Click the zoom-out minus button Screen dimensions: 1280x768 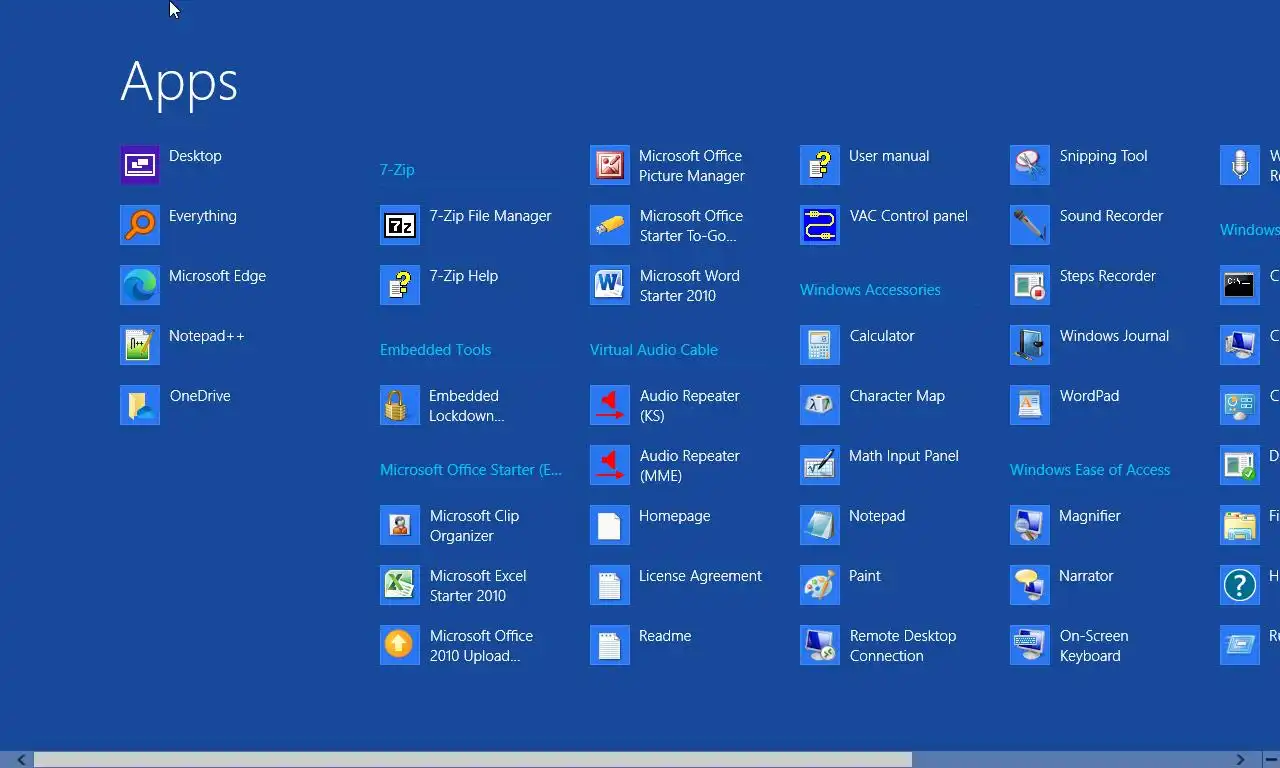coord(1269,760)
